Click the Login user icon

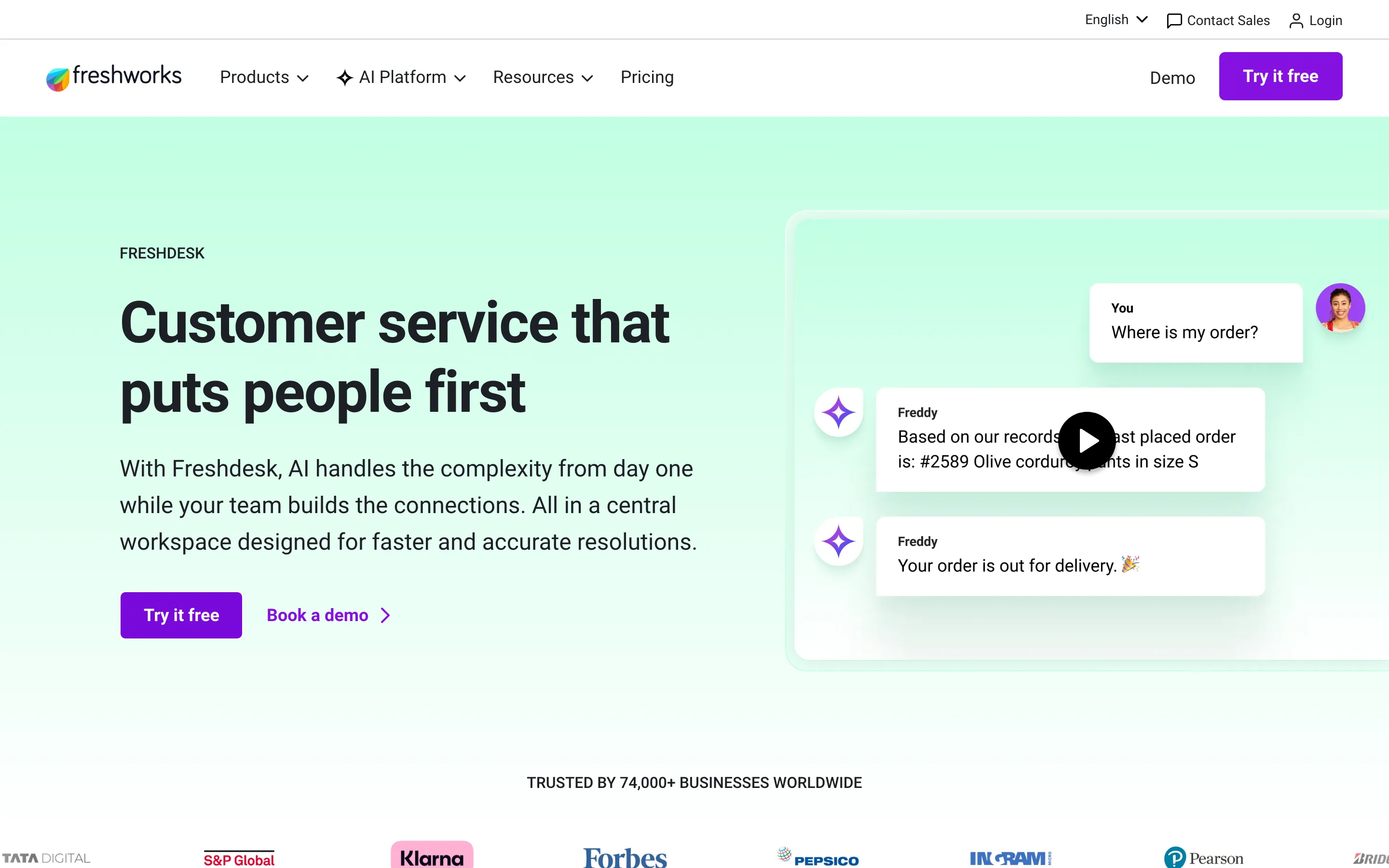pos(1296,21)
